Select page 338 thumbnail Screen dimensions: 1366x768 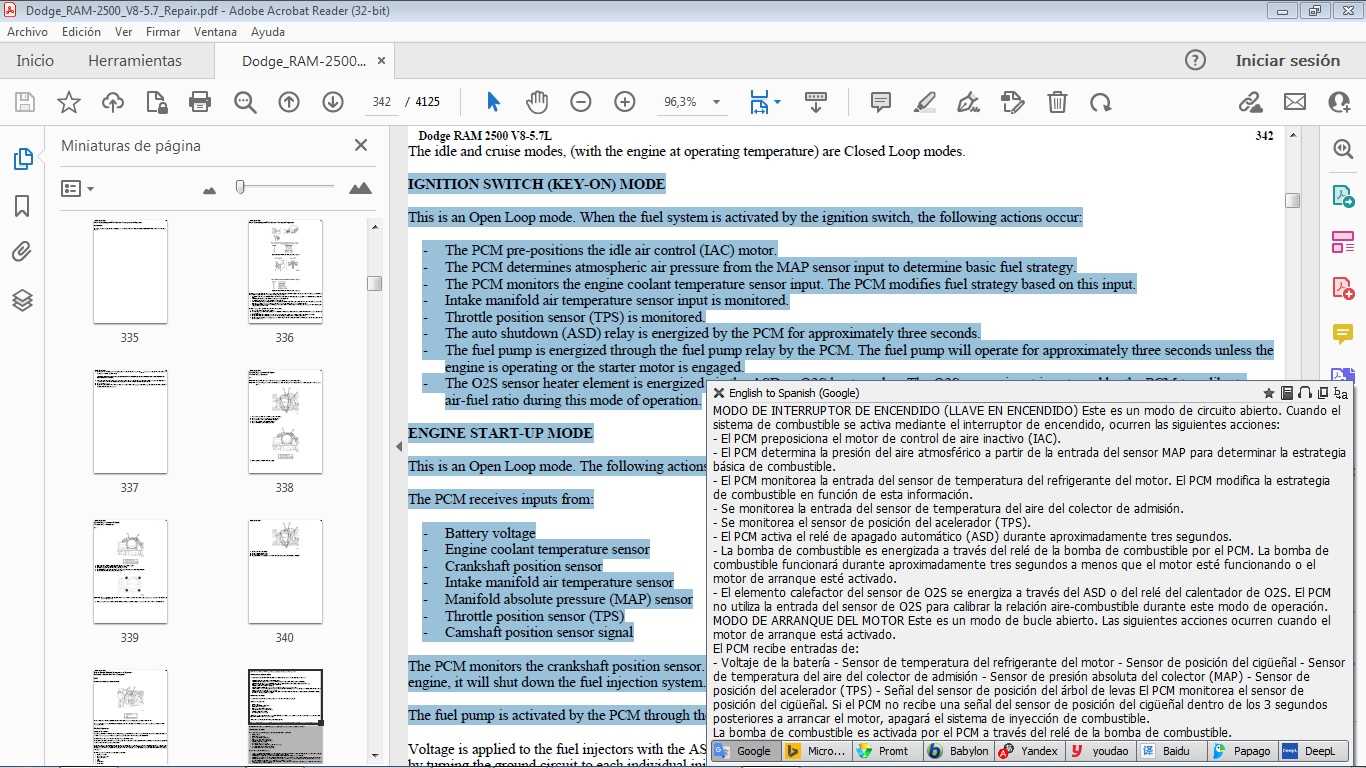pos(285,422)
